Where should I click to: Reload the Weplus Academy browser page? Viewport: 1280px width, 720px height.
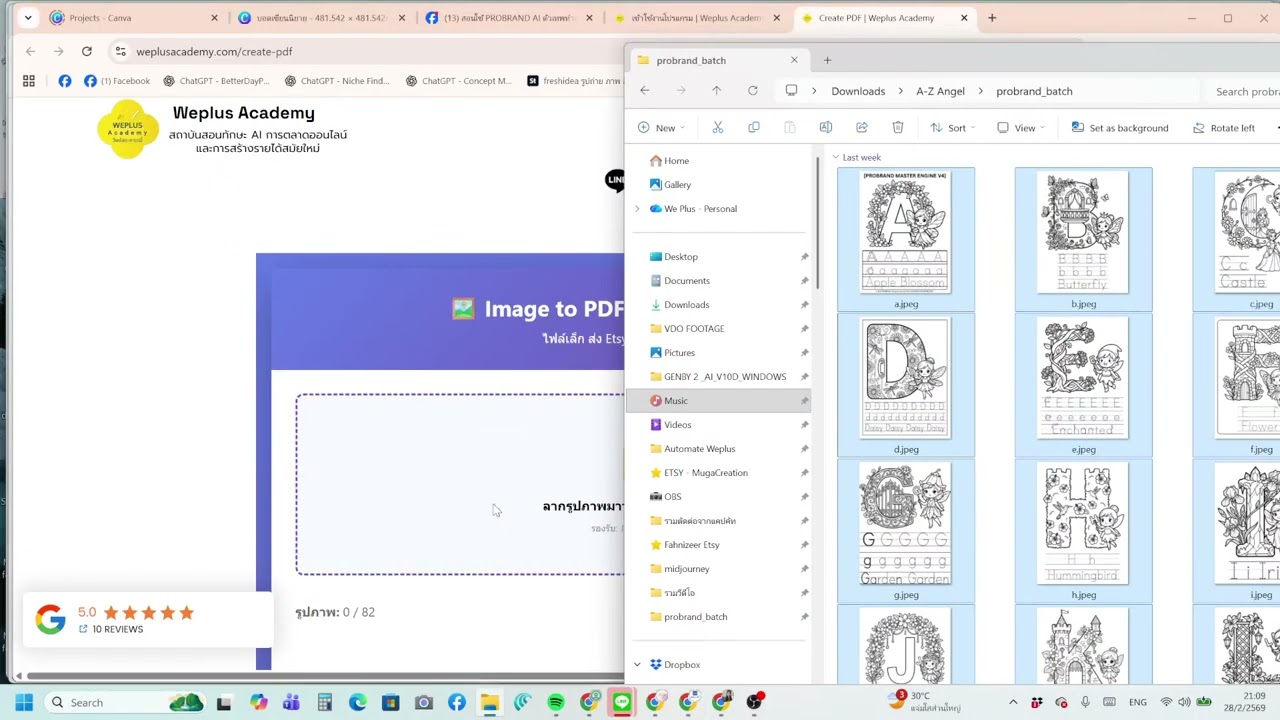(x=87, y=51)
